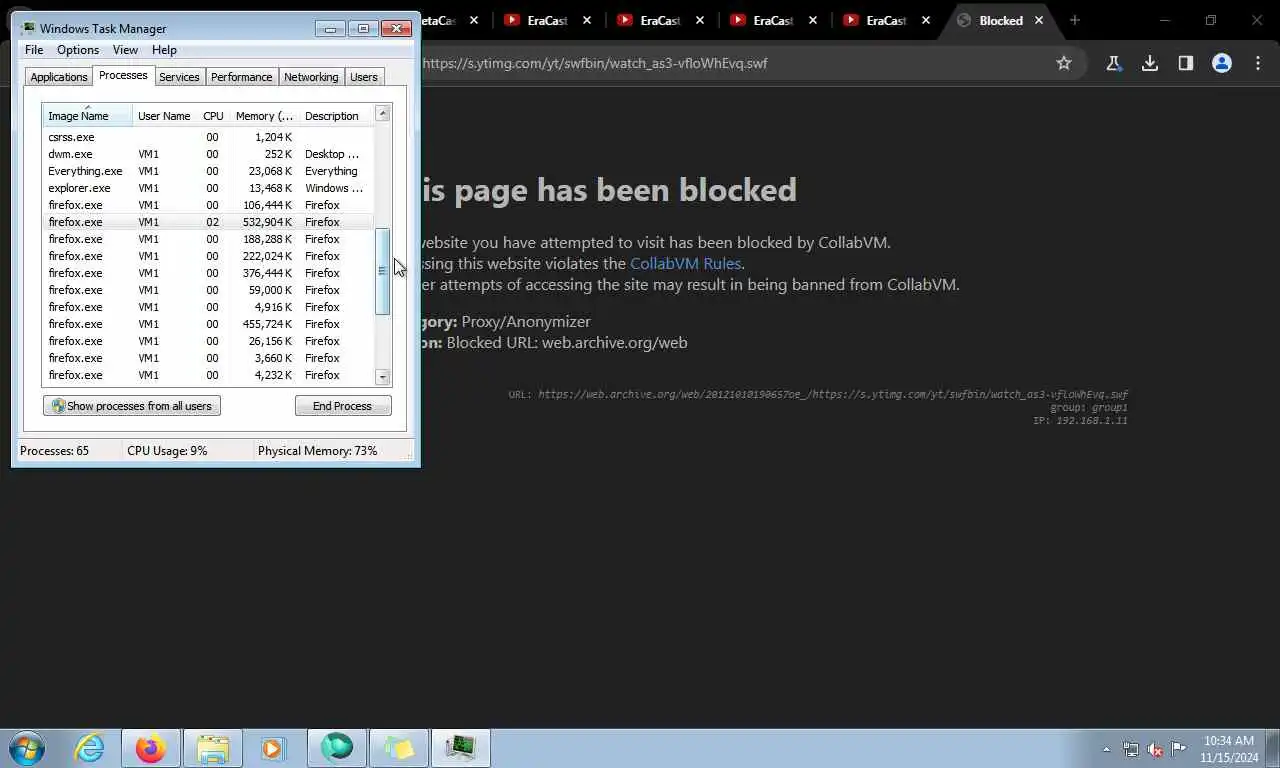Image resolution: width=1280 pixels, height=768 pixels.
Task: Select firefox.exe row using 188,288 K
Action: point(208,239)
